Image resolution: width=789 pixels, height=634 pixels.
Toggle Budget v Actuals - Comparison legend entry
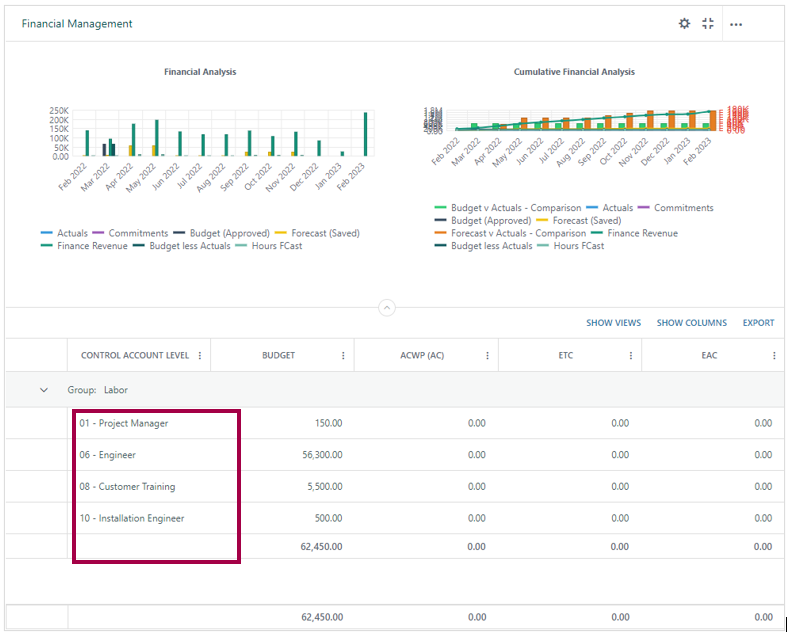tap(508, 208)
